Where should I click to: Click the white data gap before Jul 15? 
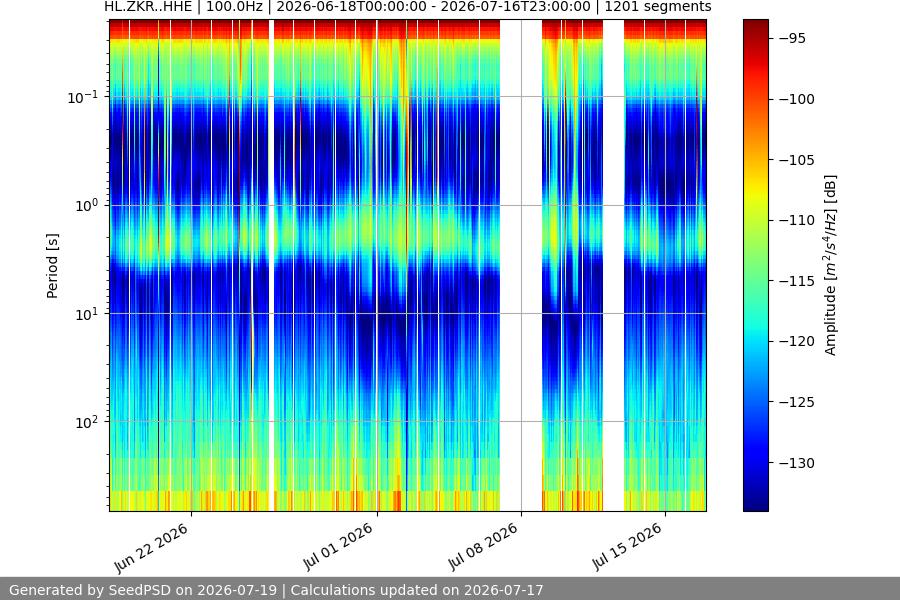point(614,265)
